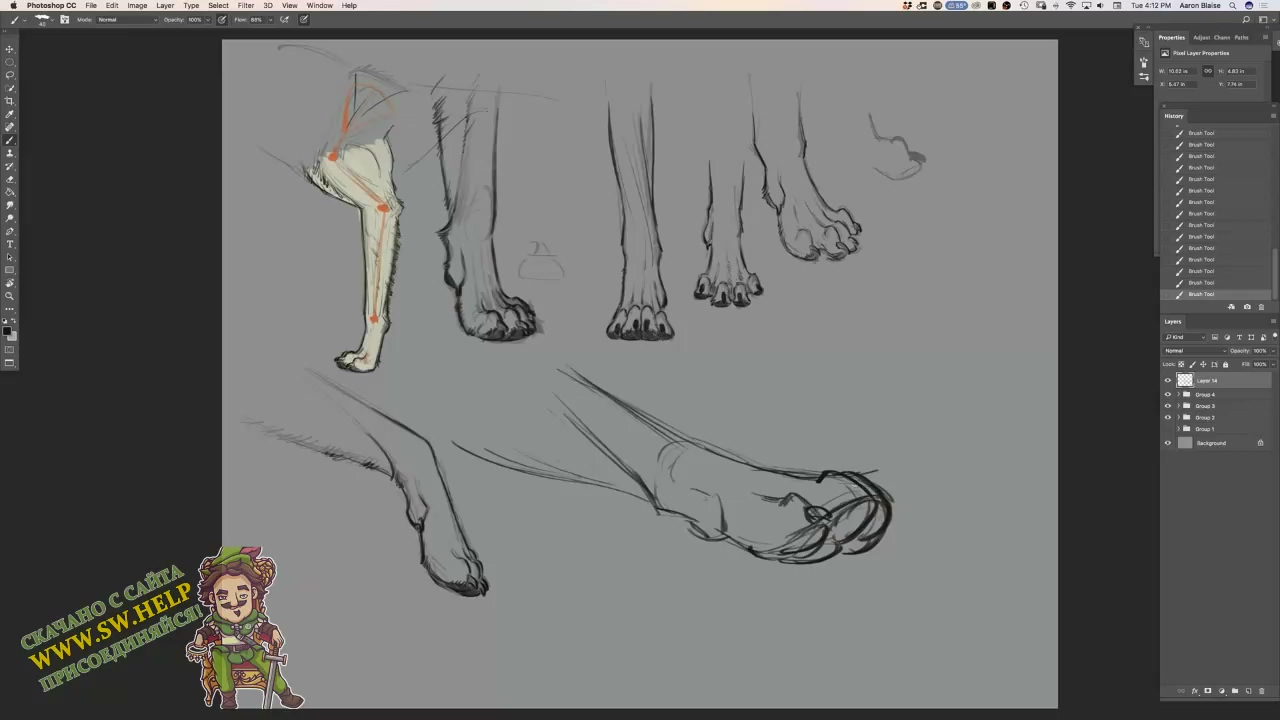This screenshot has height=720, width=1280.
Task: Hide the Group 4 layer group
Action: point(1167,395)
